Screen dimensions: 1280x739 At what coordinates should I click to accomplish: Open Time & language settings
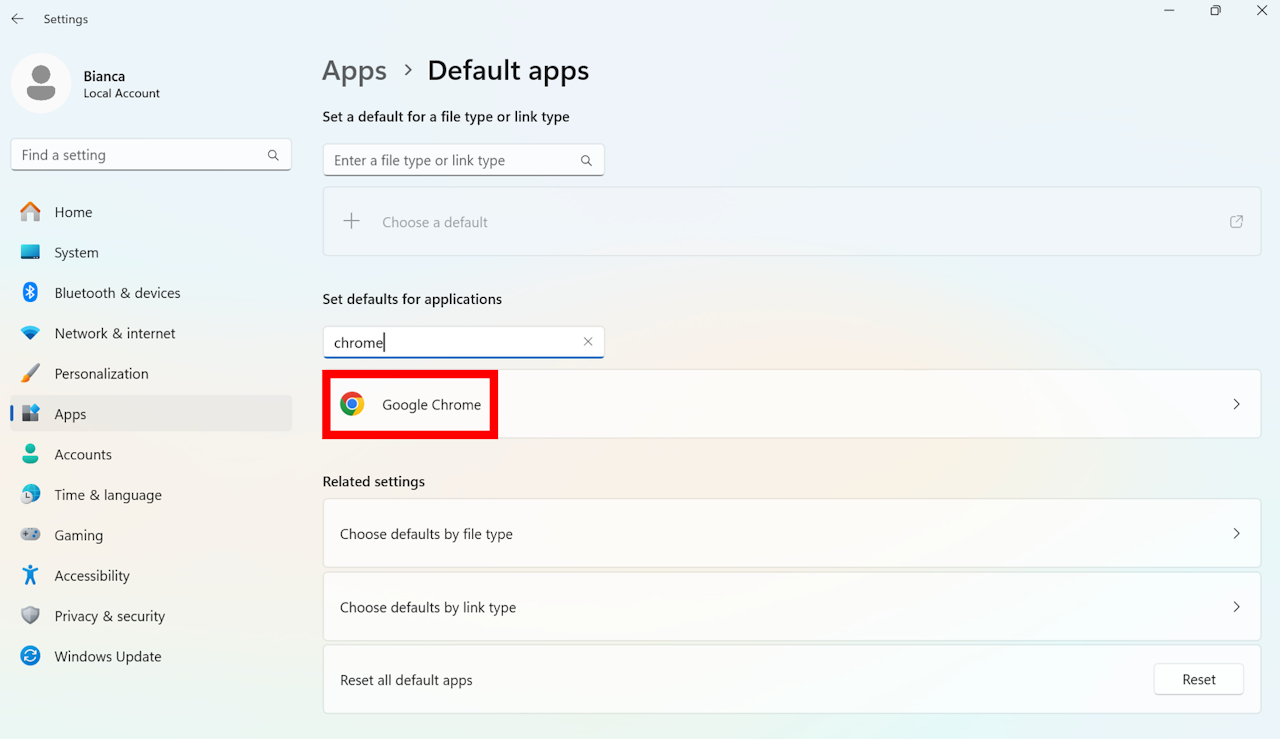pyautogui.click(x=107, y=495)
